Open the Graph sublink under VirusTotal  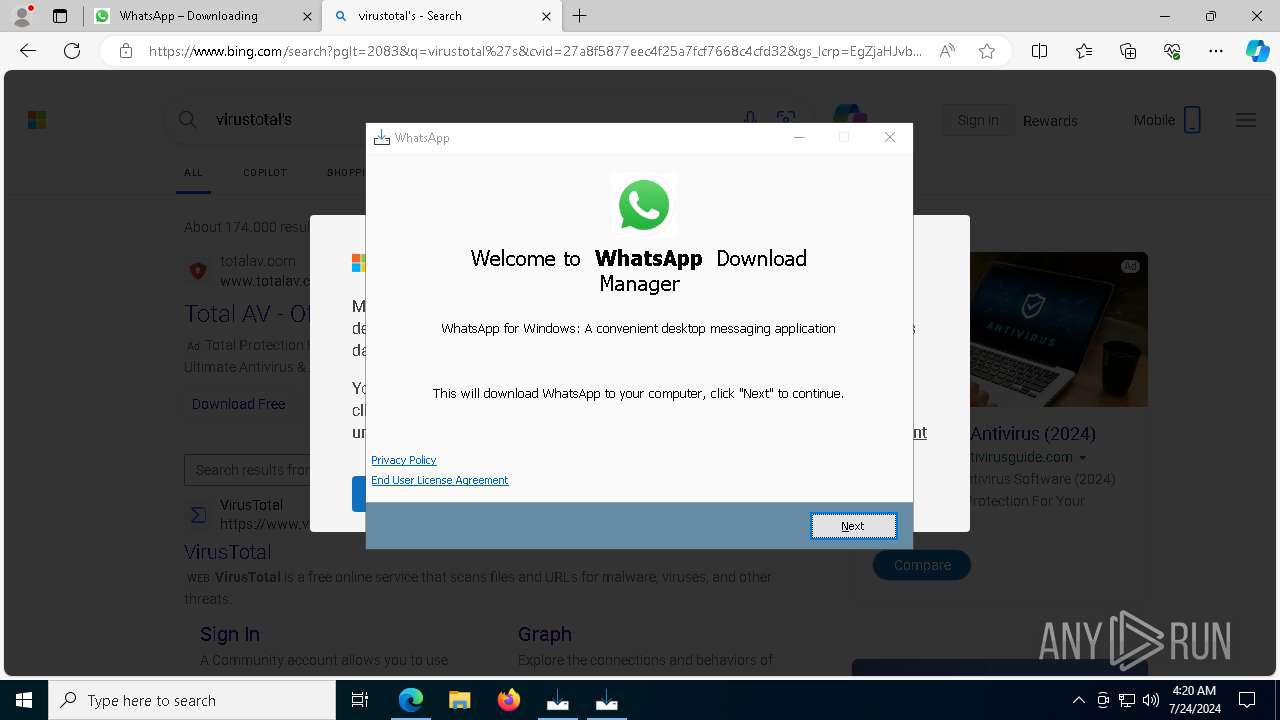(545, 634)
